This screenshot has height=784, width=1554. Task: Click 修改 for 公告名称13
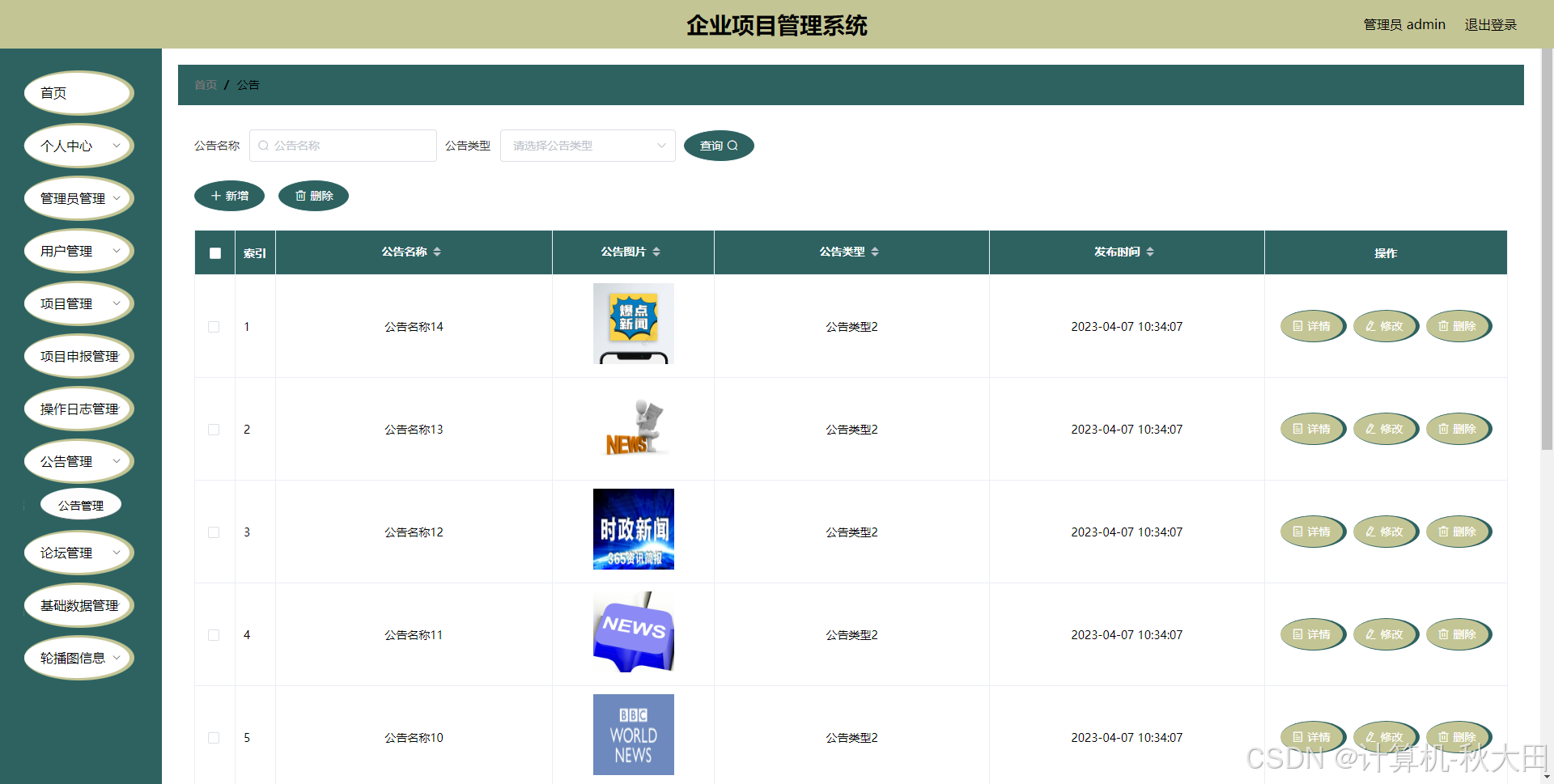[x=1385, y=429]
